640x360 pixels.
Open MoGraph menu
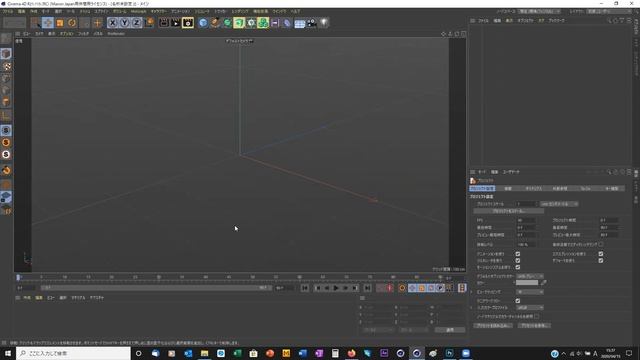[x=138, y=11]
